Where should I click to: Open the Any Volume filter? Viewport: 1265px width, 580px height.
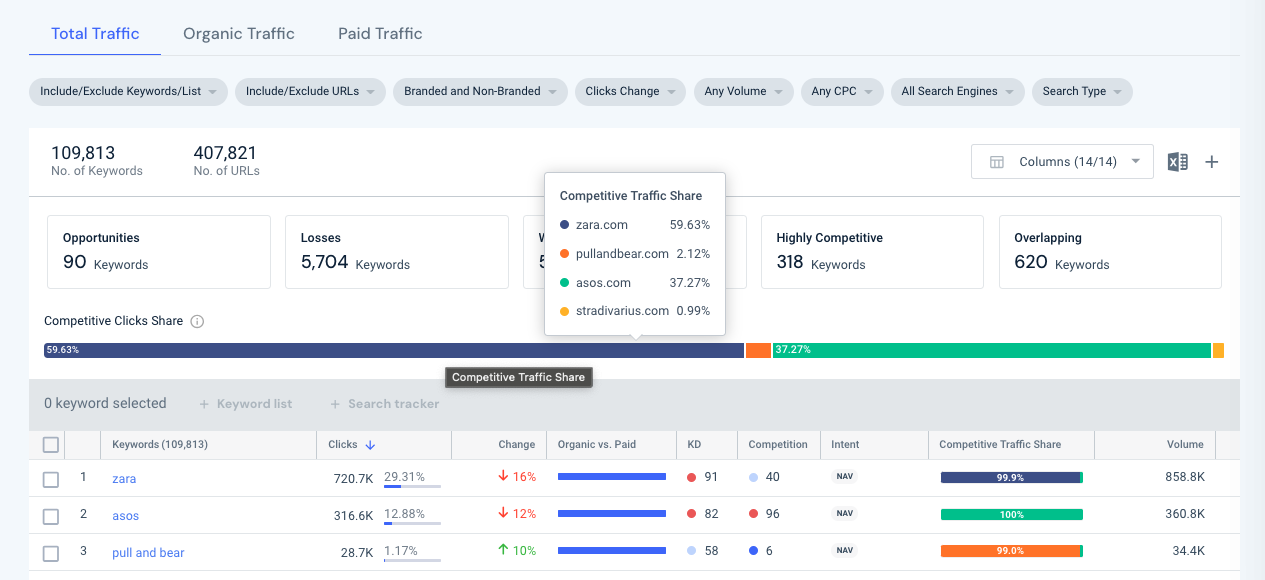[x=743, y=91]
